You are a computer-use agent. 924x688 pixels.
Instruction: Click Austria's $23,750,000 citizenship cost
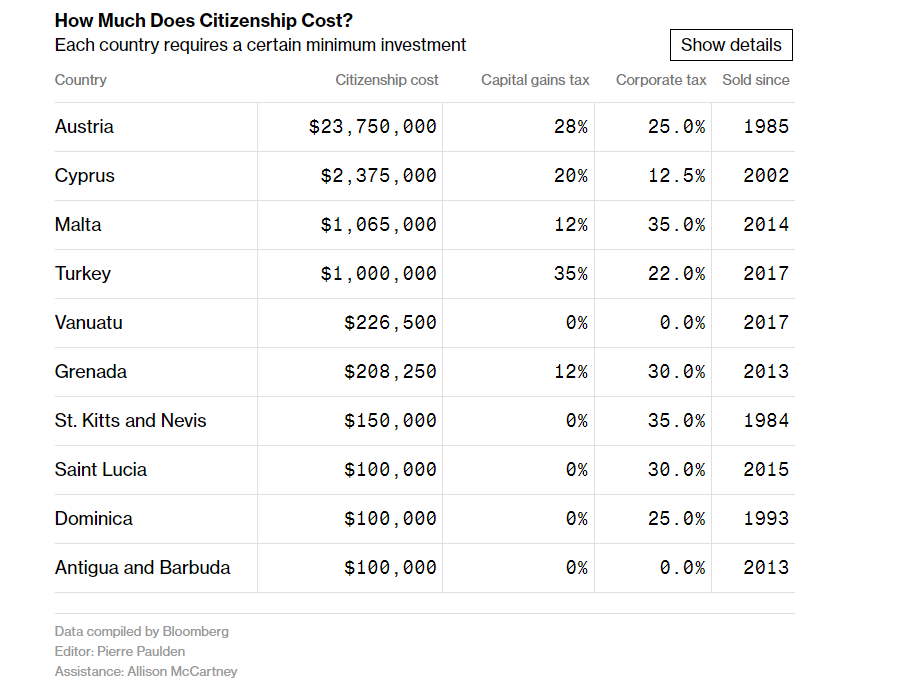tap(373, 127)
